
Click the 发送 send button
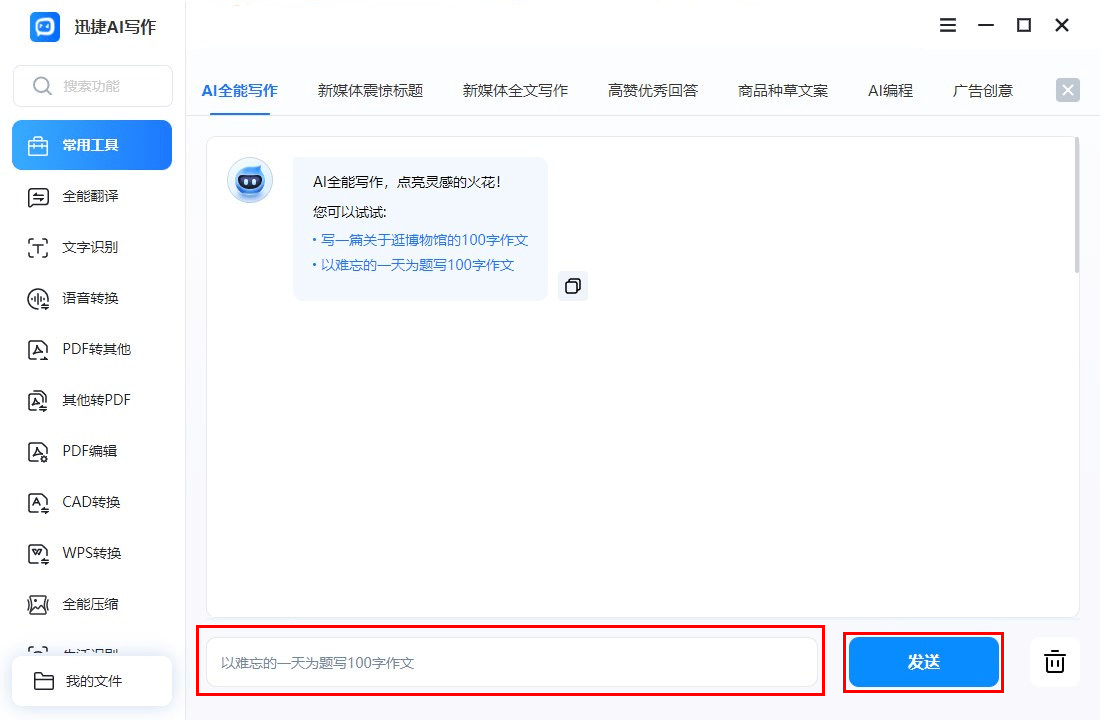[x=923, y=662]
